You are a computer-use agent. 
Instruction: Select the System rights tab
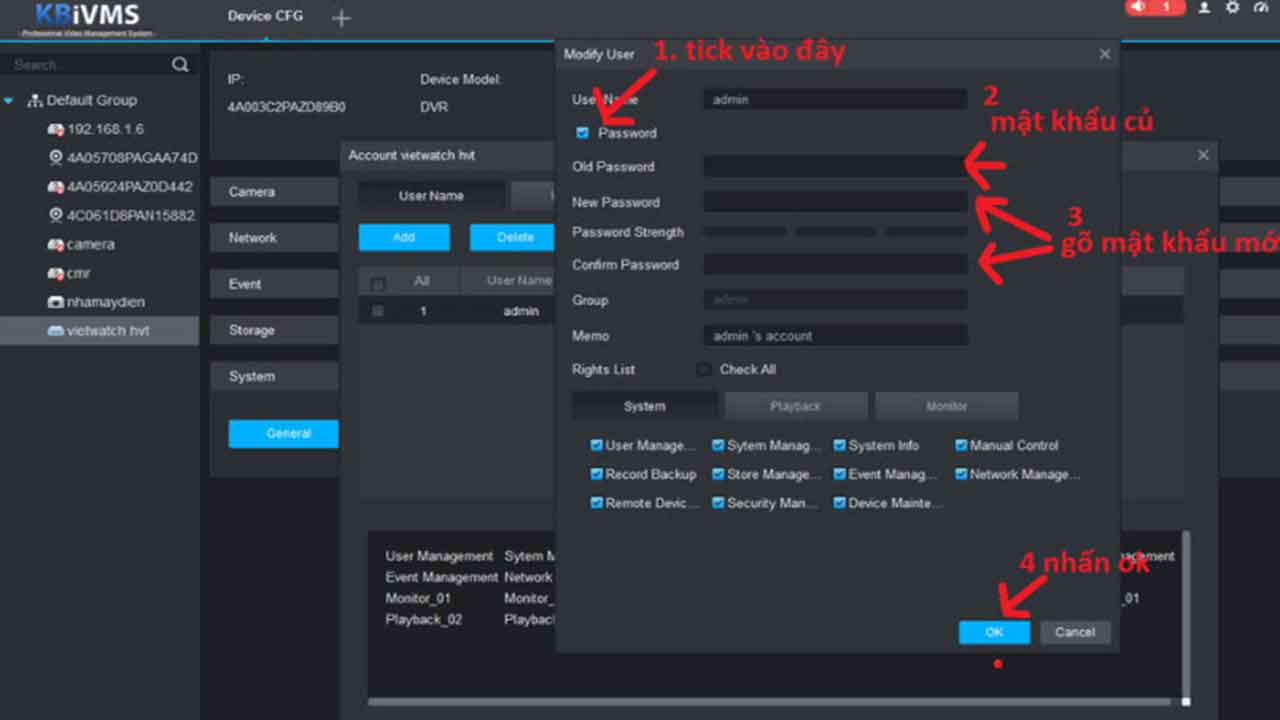[644, 406]
